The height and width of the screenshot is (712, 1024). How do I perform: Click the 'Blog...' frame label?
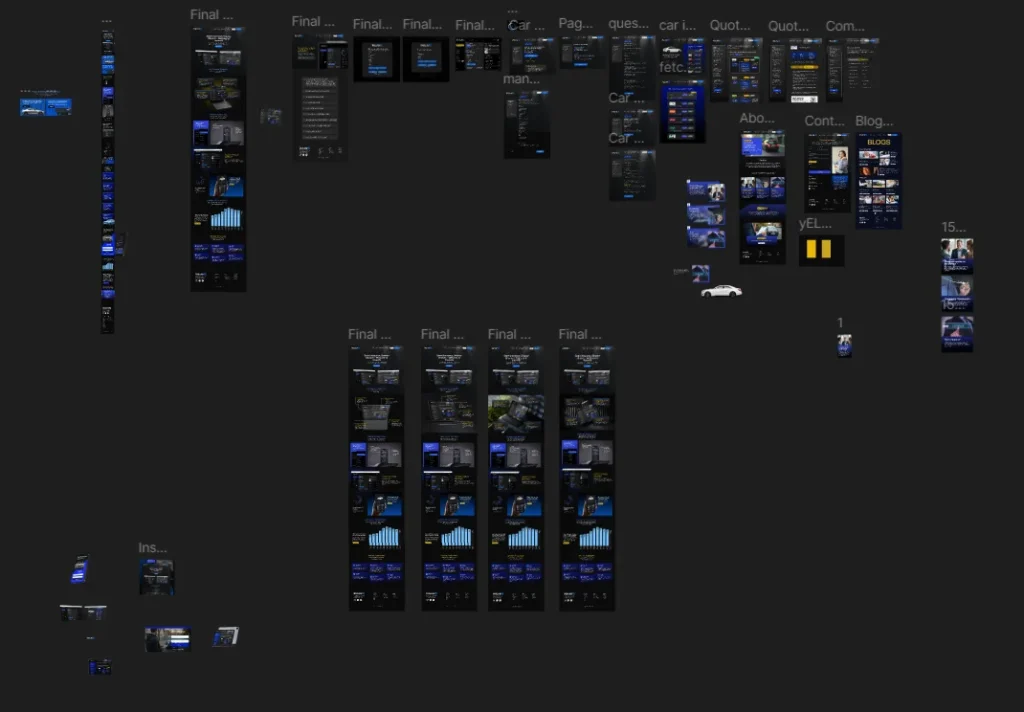(874, 121)
